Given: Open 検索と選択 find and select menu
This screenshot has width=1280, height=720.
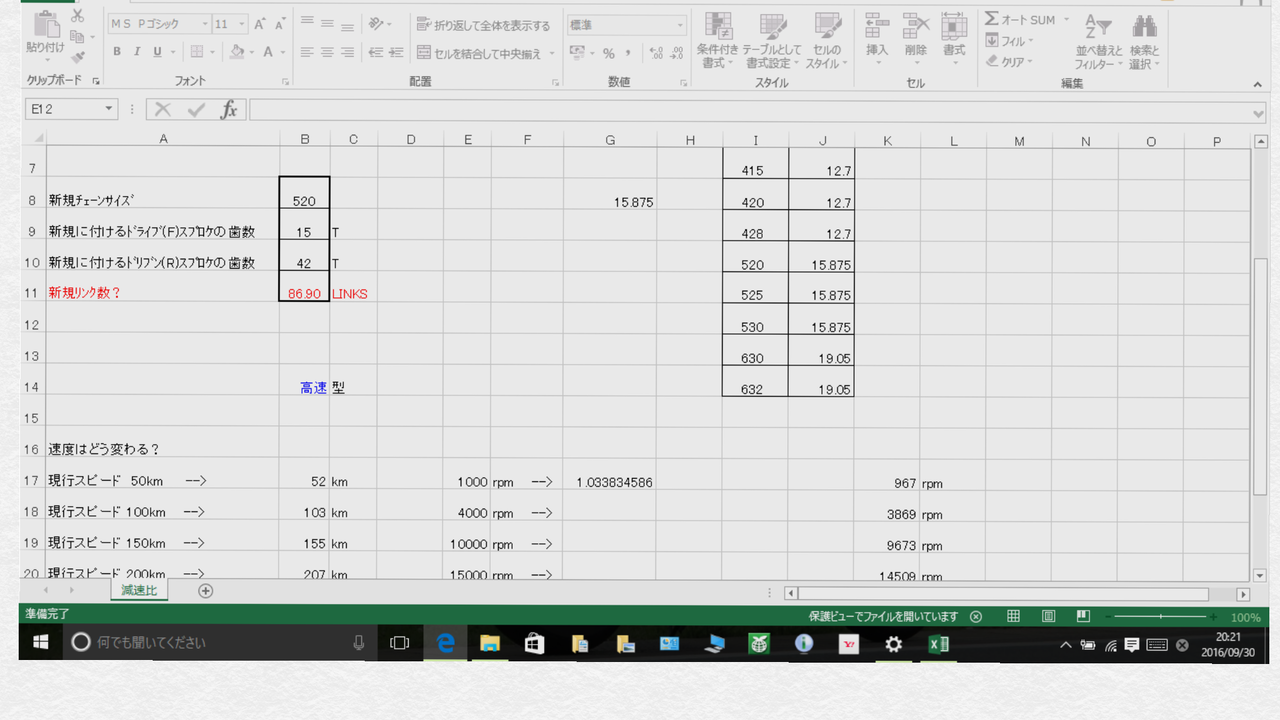Looking at the screenshot, I should [x=1145, y=41].
